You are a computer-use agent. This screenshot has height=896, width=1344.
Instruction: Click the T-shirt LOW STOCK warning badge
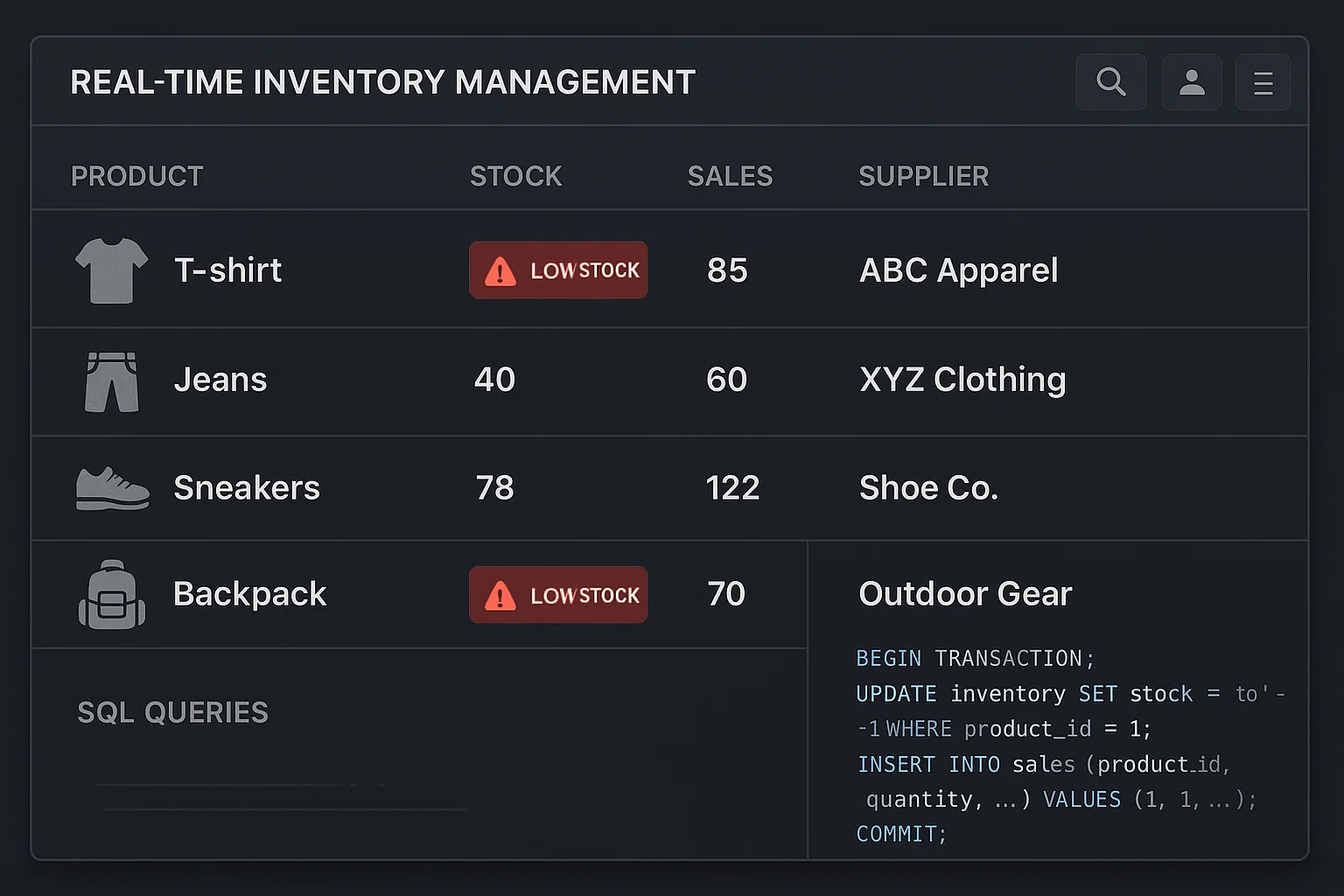click(558, 270)
